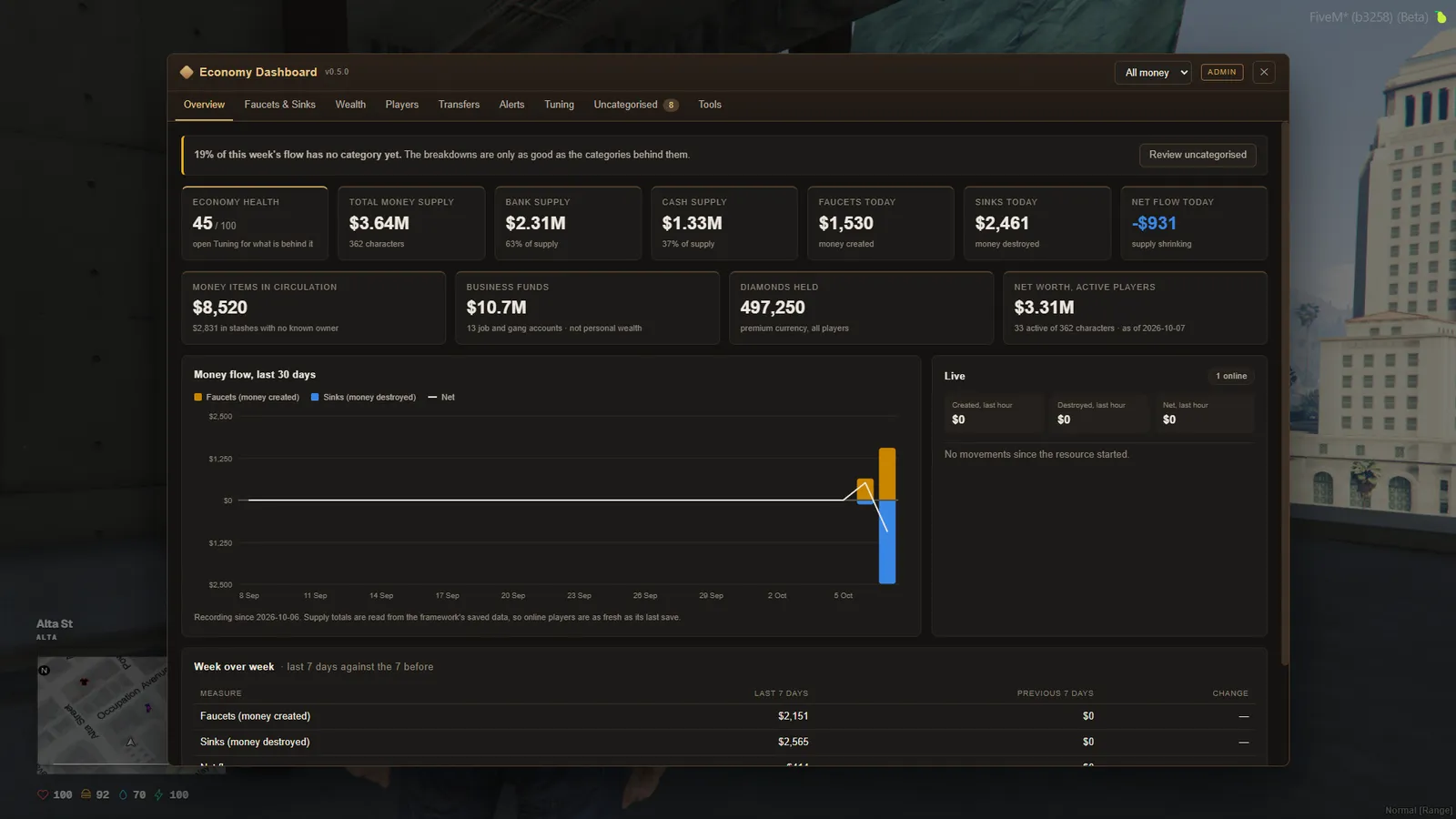Click the Business Funds $10.7M value

tap(496, 308)
